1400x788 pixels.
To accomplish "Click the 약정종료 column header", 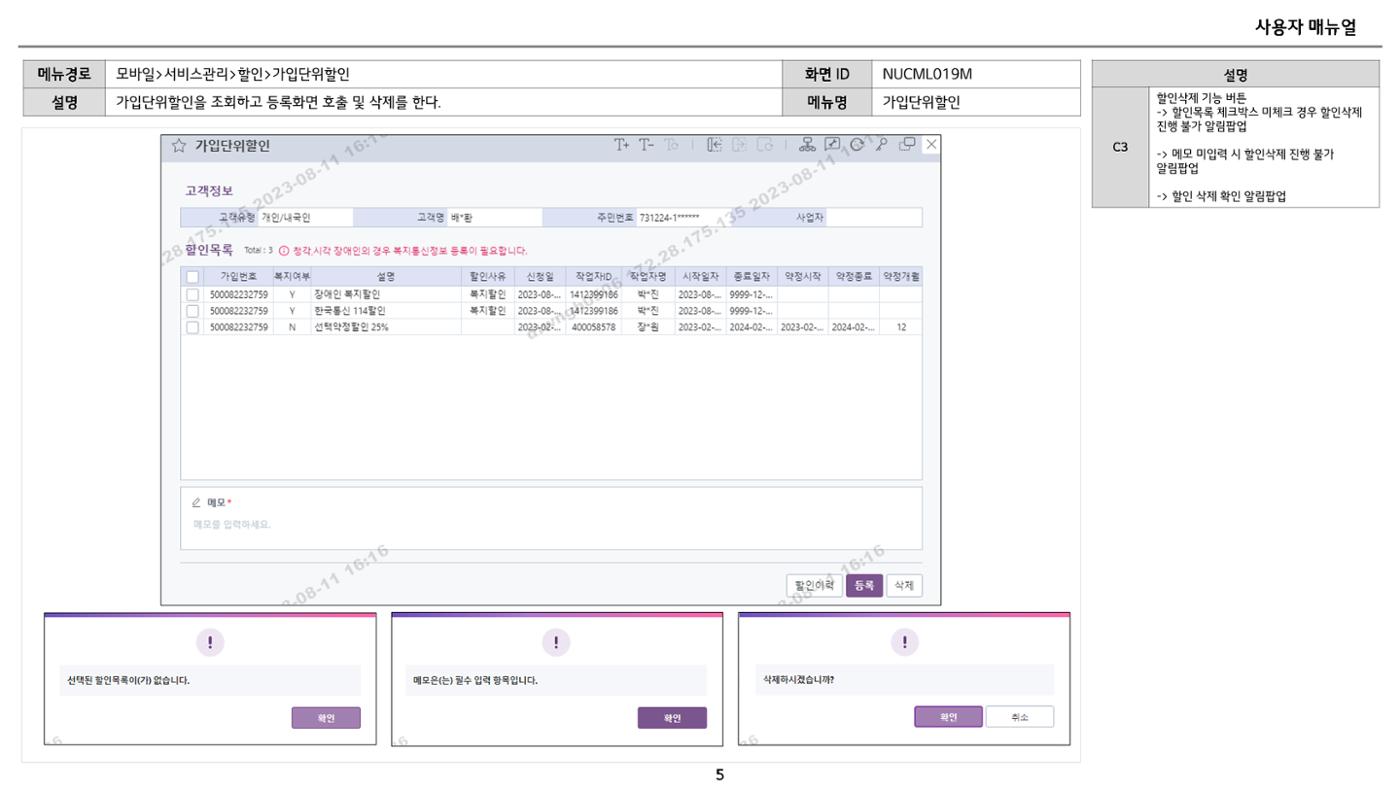I will [854, 276].
